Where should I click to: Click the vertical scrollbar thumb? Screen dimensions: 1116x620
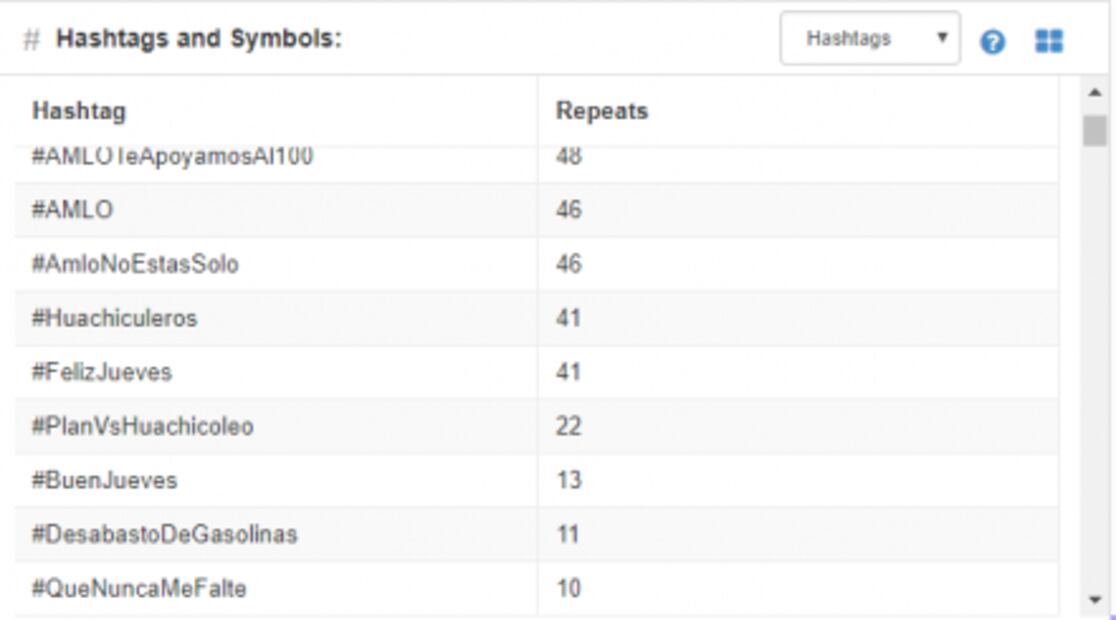coord(1095,130)
